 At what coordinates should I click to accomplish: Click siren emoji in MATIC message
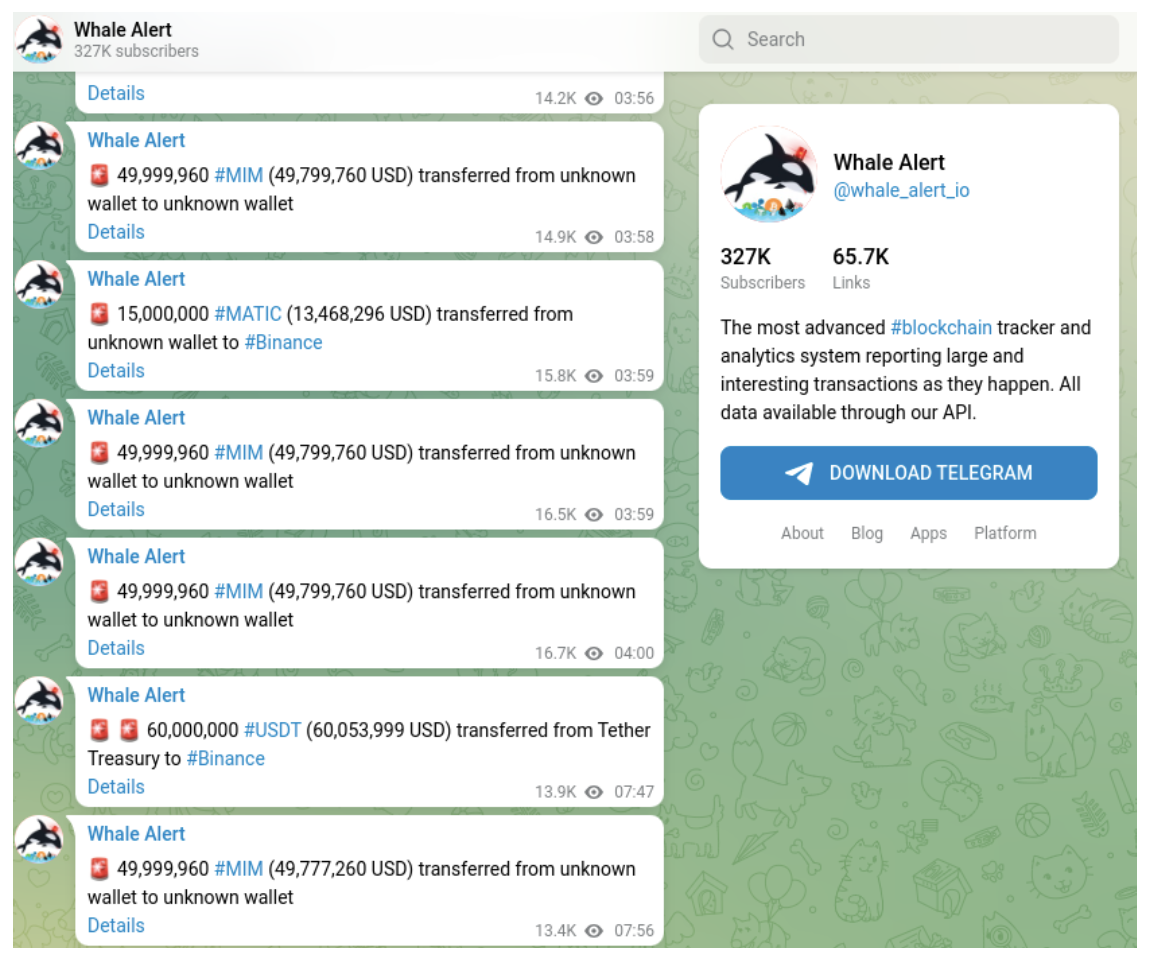(99, 314)
